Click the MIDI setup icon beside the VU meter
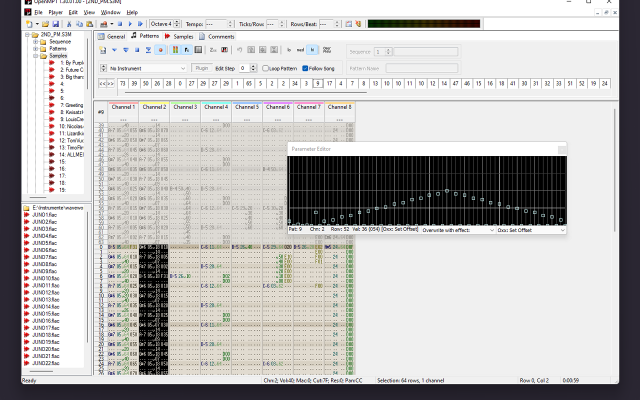 tap(358, 24)
